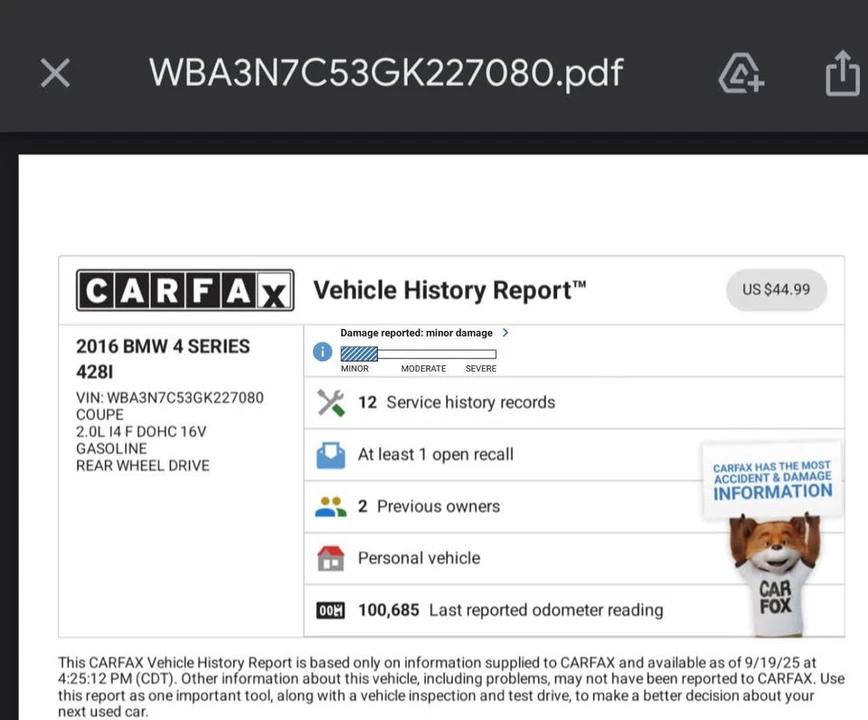The height and width of the screenshot is (720, 868).
Task: Select 2.0L I4 F DOHC 16V text
Action: [x=141, y=432]
